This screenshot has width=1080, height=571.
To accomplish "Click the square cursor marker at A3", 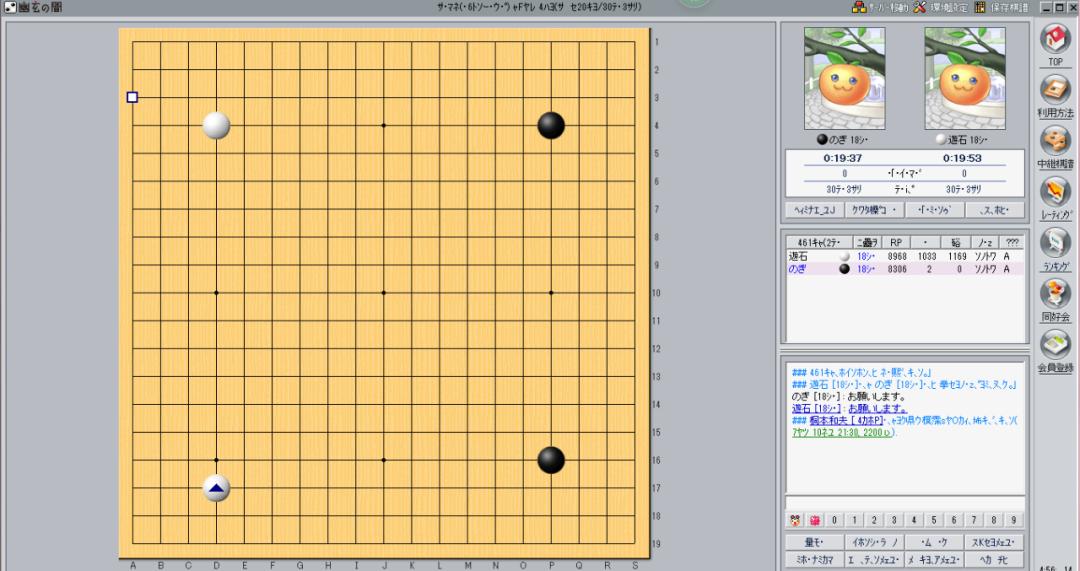I will pyautogui.click(x=132, y=97).
